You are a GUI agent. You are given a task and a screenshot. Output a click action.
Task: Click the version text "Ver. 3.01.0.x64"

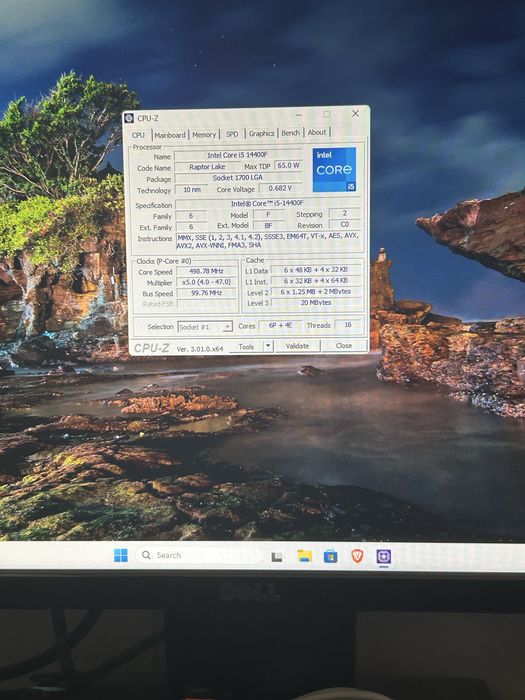(200, 349)
